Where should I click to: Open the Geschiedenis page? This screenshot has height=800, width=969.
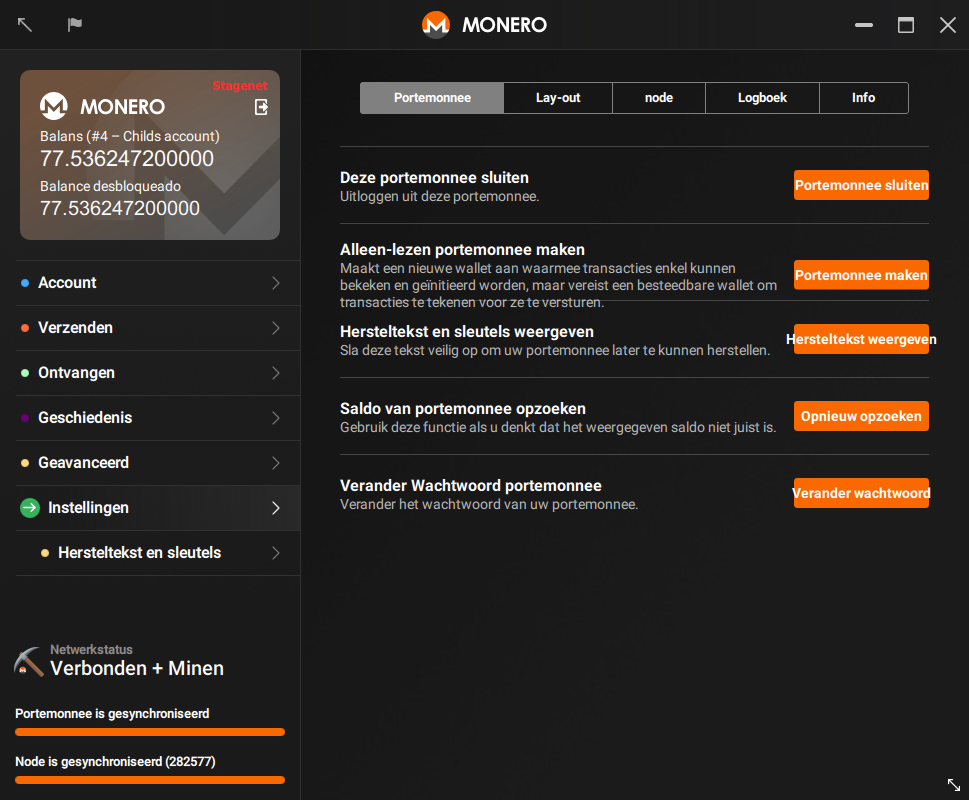point(158,418)
